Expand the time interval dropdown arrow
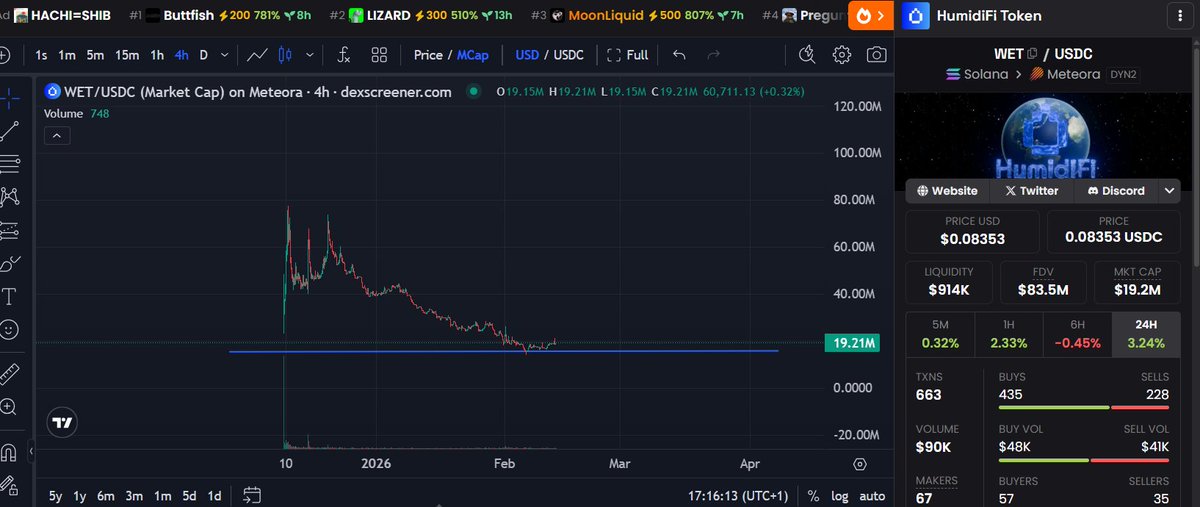Viewport: 1200px width, 507px height. [x=224, y=55]
